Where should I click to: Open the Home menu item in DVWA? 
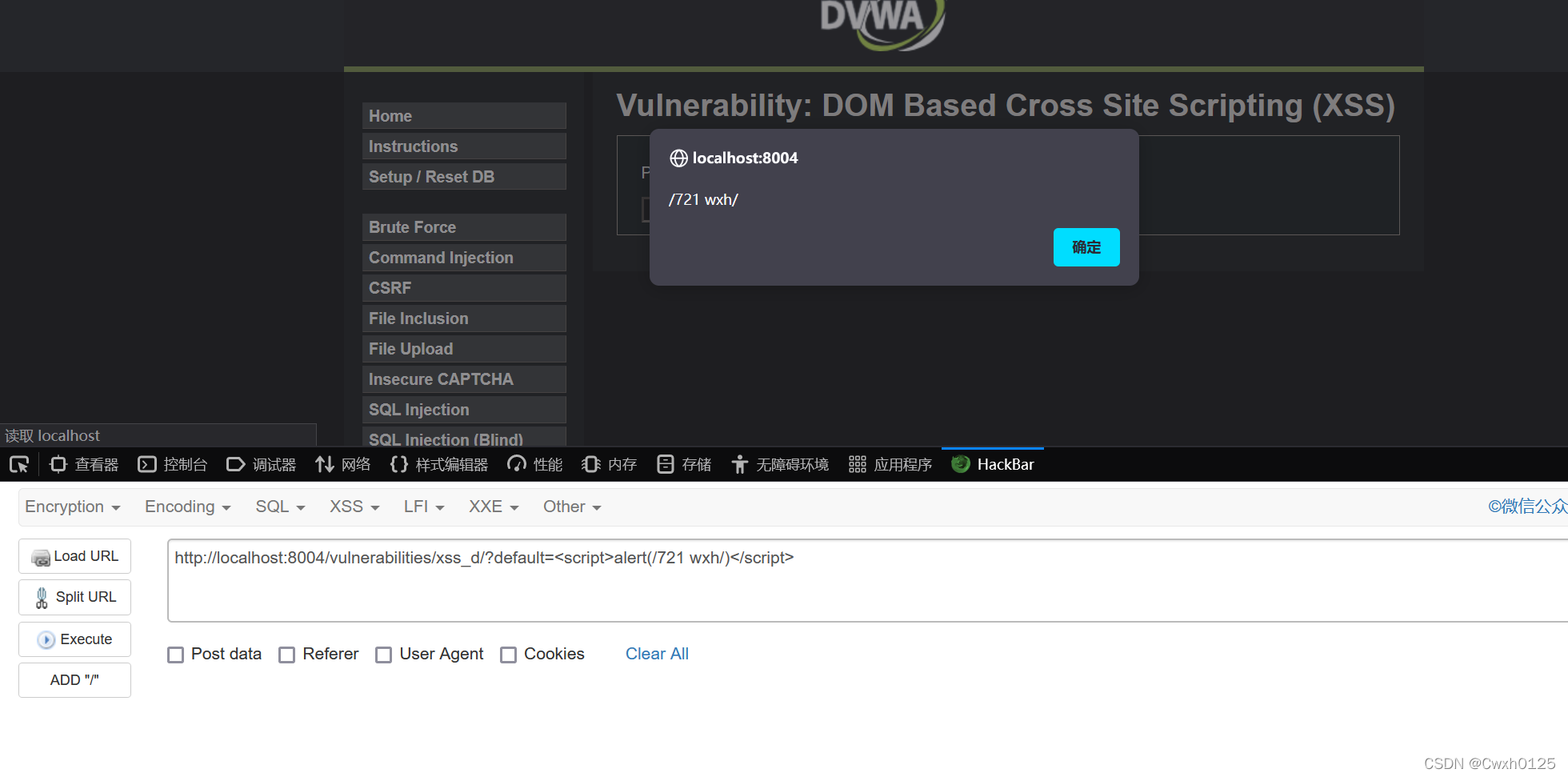pyautogui.click(x=464, y=116)
